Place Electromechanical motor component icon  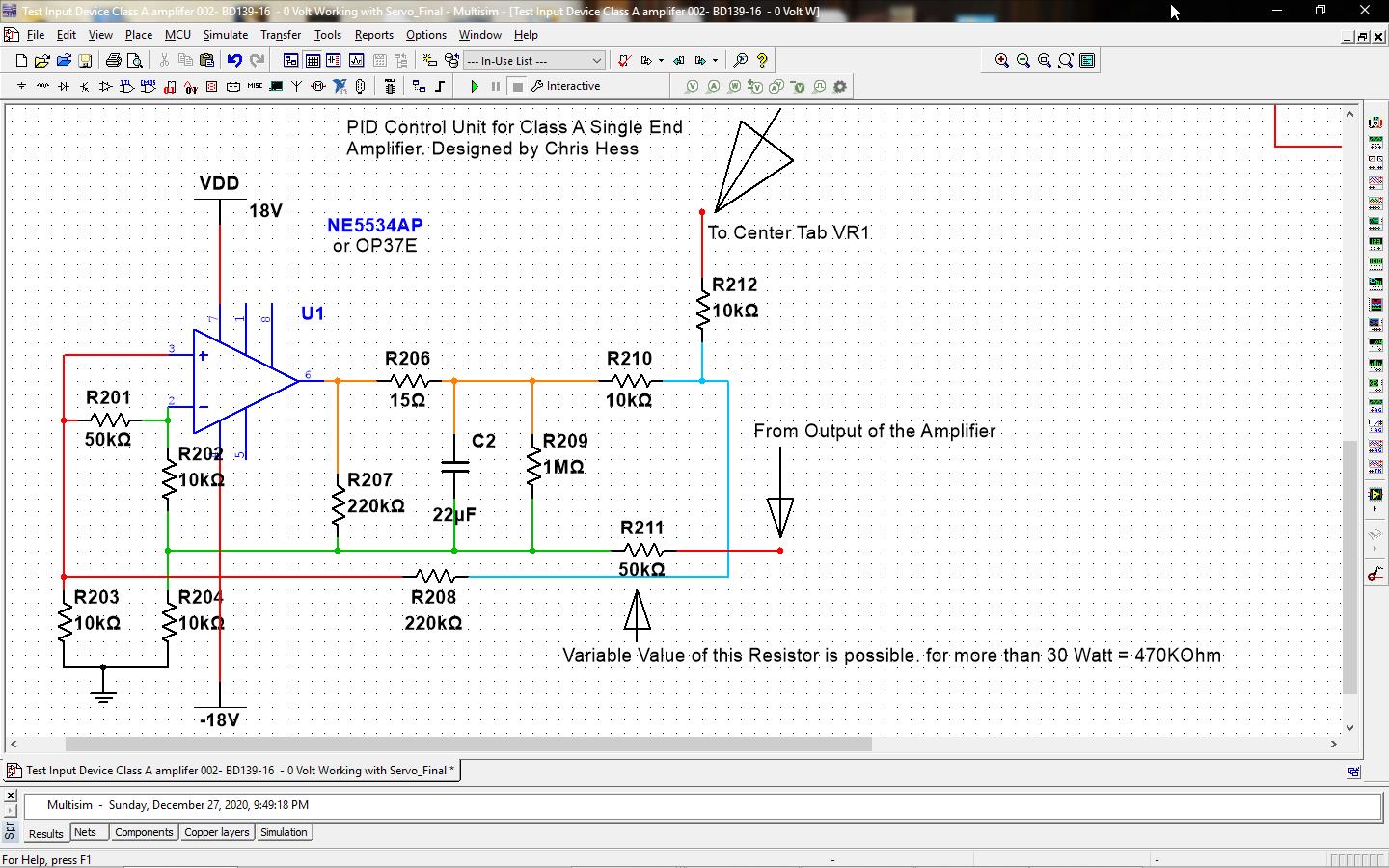pos(318,86)
